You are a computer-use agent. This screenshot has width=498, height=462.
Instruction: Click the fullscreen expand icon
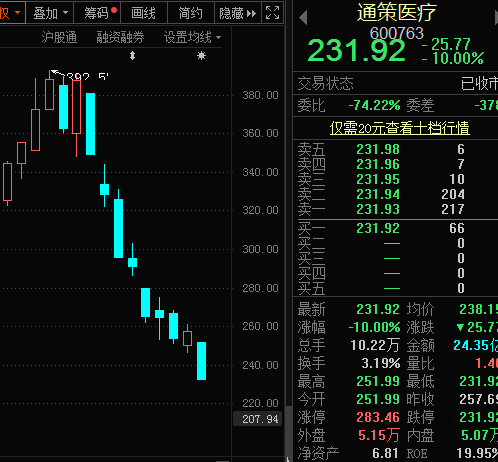pyautogui.click(x=272, y=13)
